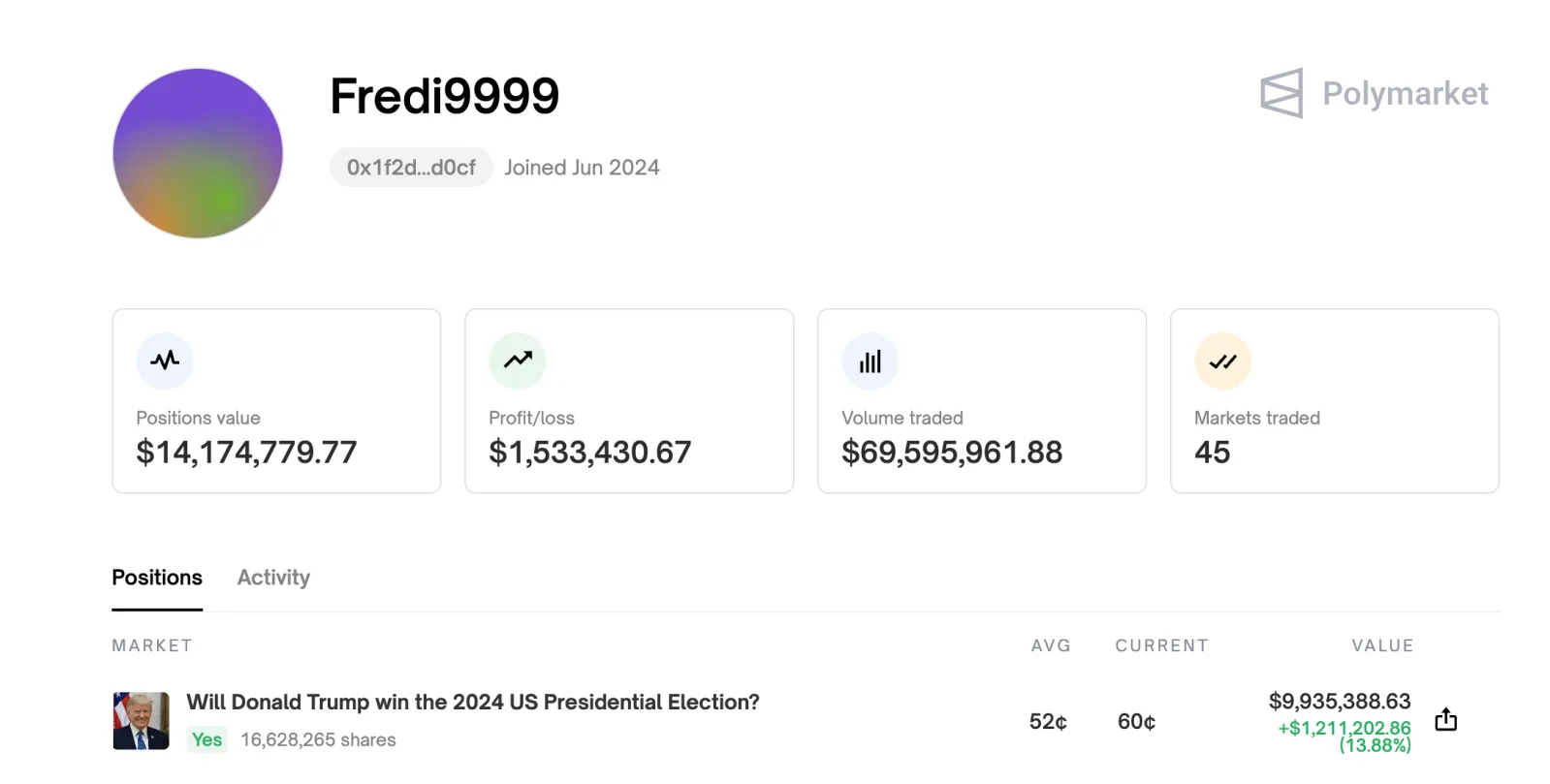Click the MARKET column header
Screen dimensions: 1550x784
tap(151, 644)
